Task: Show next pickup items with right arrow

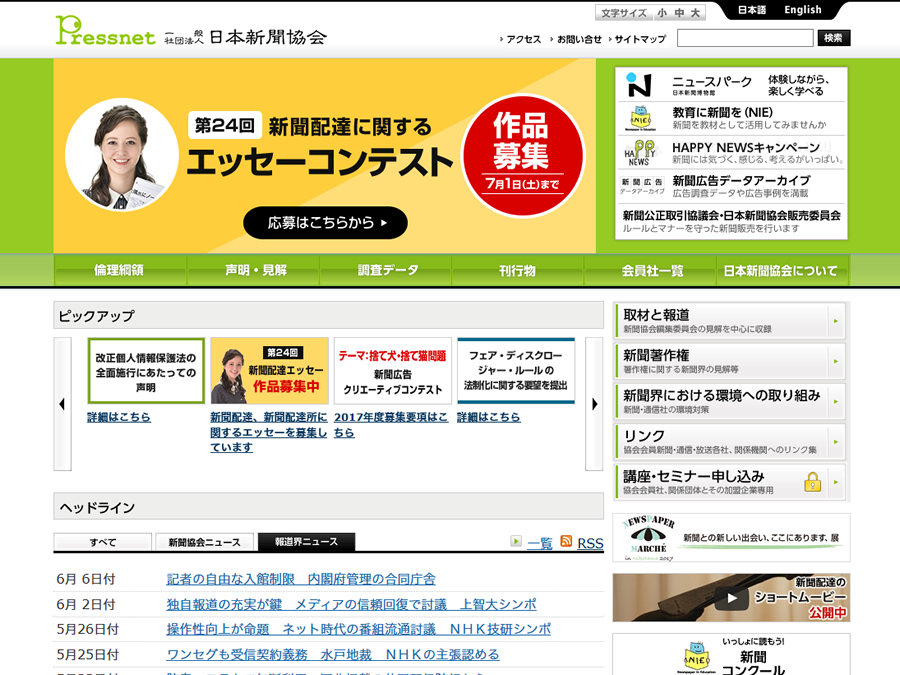Action: click(594, 404)
